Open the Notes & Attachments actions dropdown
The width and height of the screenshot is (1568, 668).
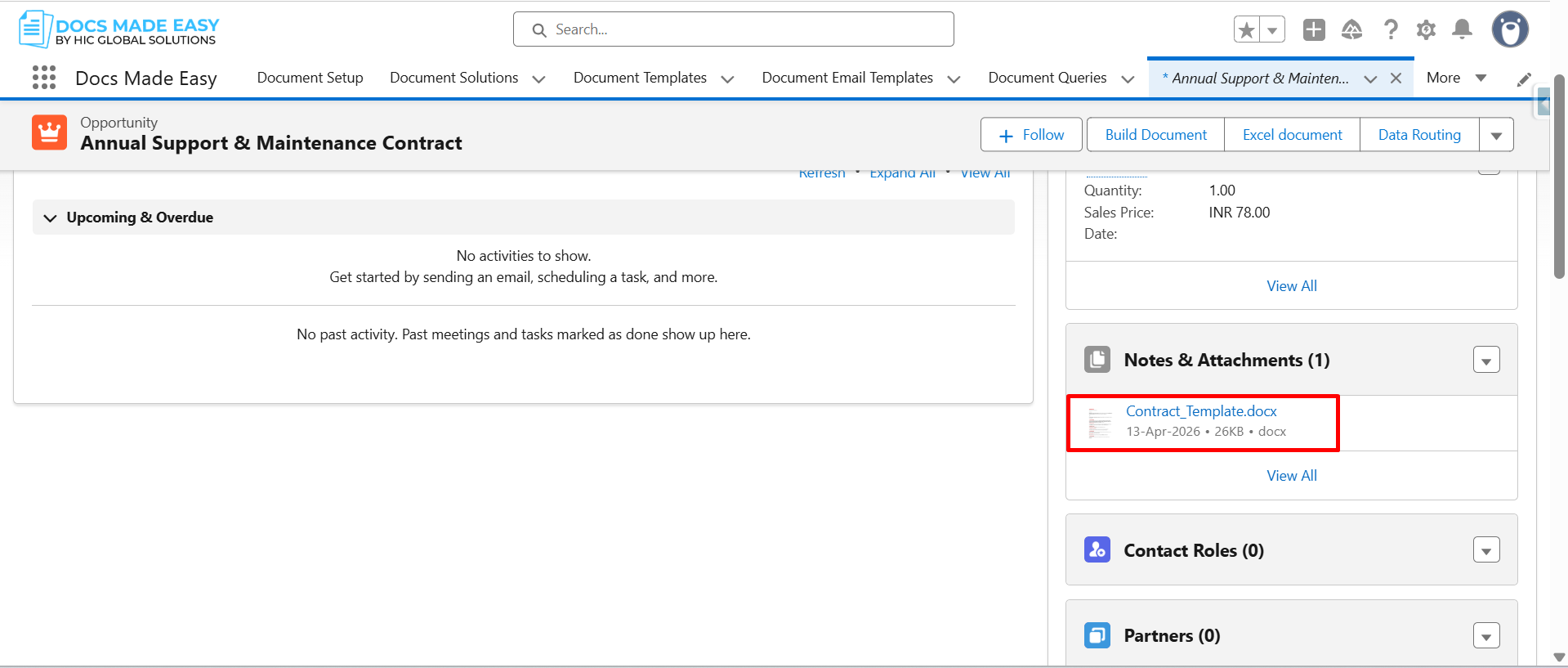point(1486,360)
